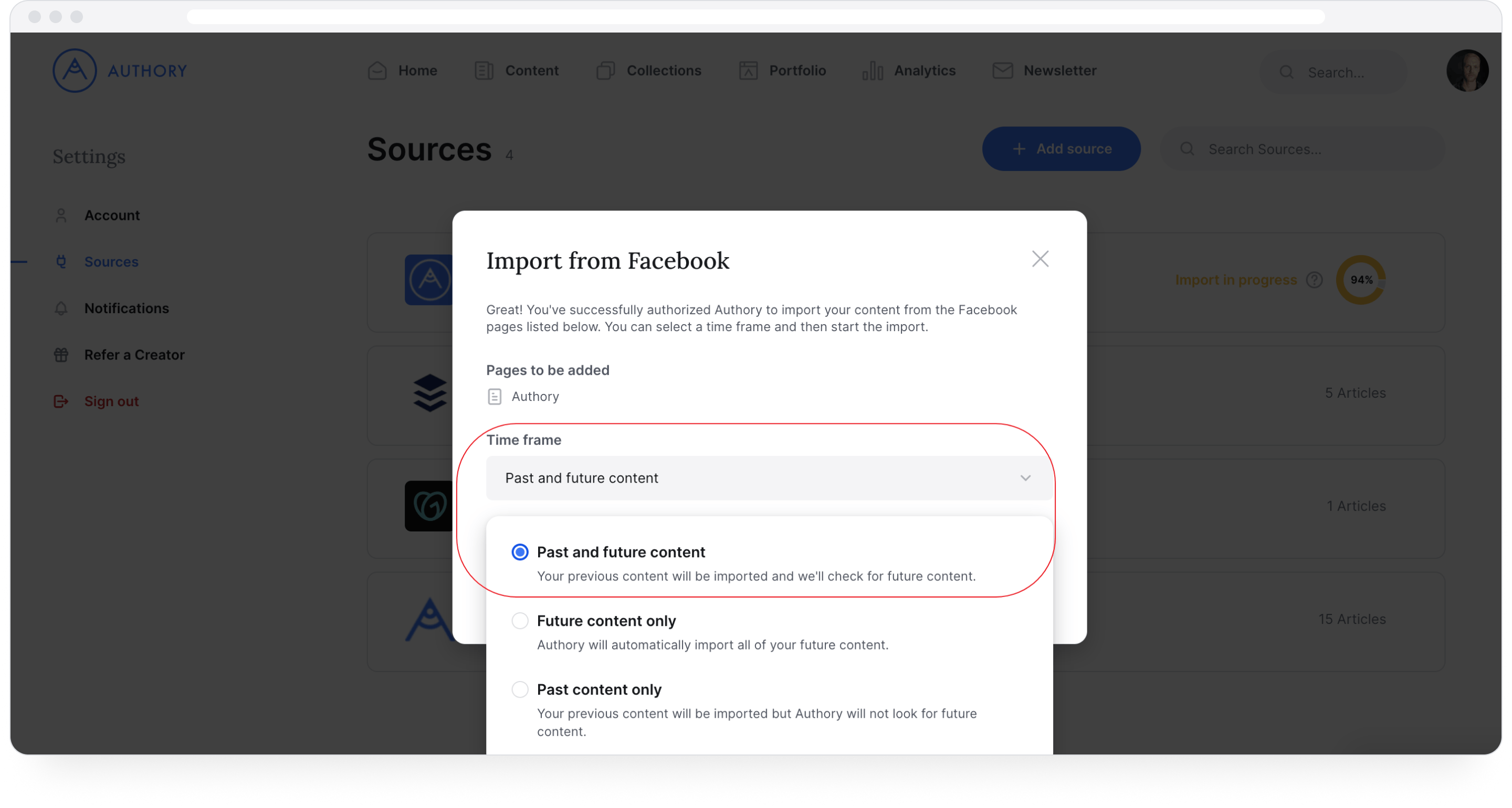Click the Import in progress label
Screen dimensions: 1512x808
tap(1235, 280)
